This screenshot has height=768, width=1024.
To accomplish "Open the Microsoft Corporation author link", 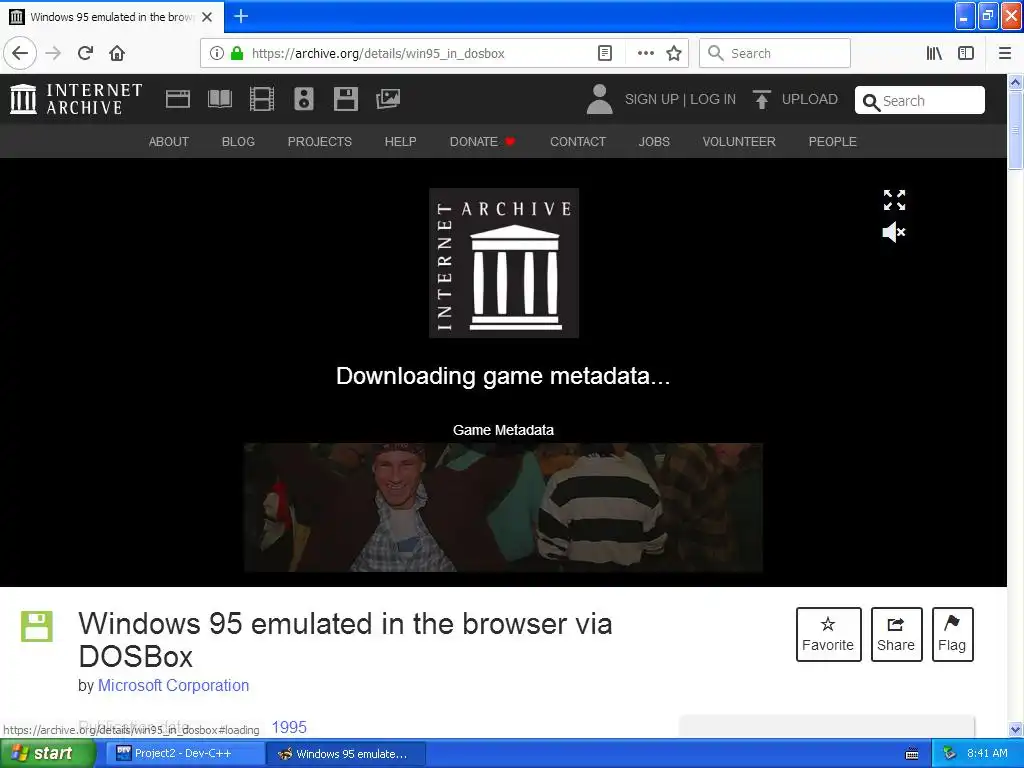I will click(x=173, y=685).
